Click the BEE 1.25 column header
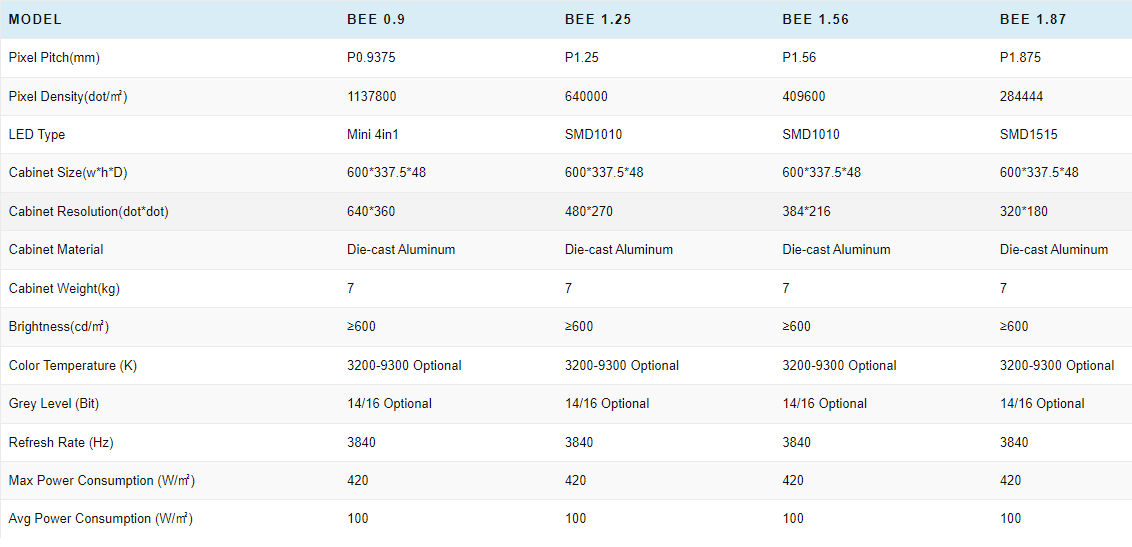 pos(598,19)
